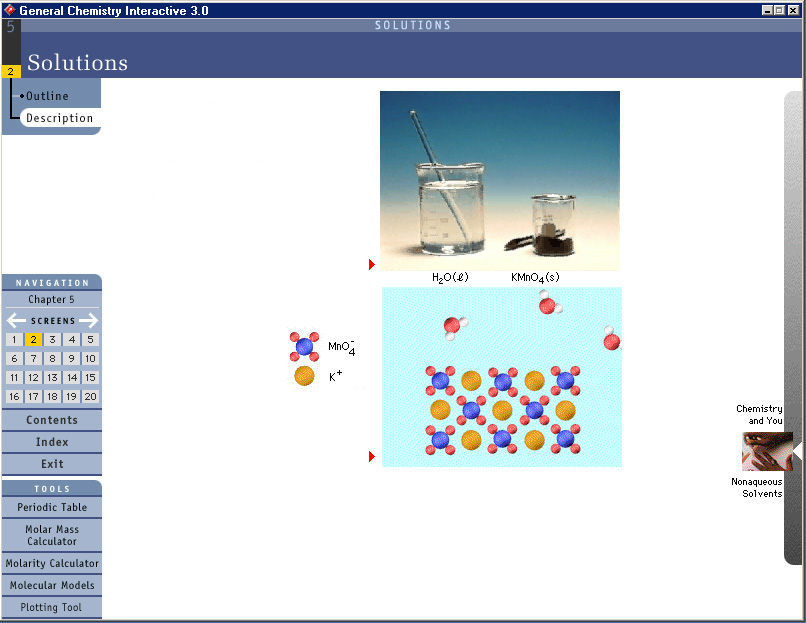Open the Index page

pos(52,442)
